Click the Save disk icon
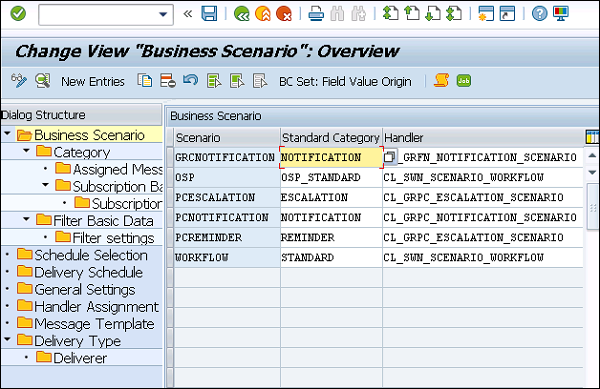This screenshot has height=389, width=600. tap(209, 14)
